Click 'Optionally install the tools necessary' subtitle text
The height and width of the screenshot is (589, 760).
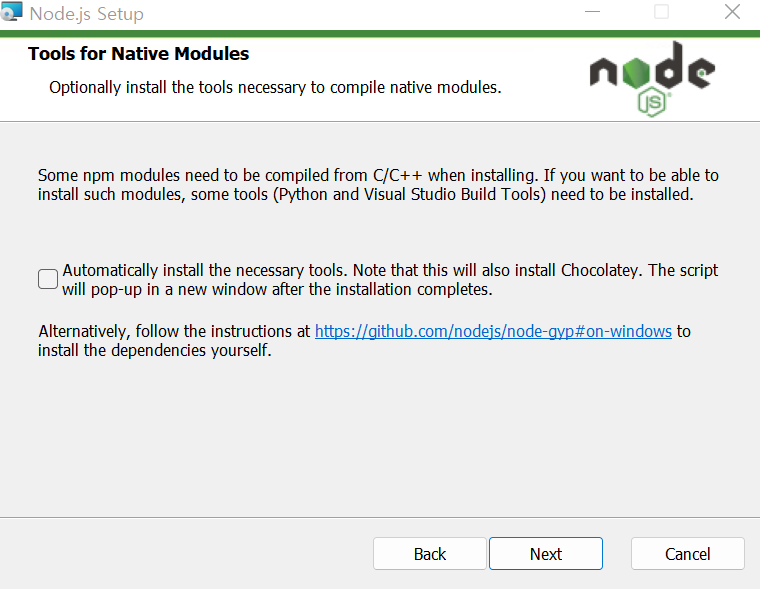click(x=275, y=88)
